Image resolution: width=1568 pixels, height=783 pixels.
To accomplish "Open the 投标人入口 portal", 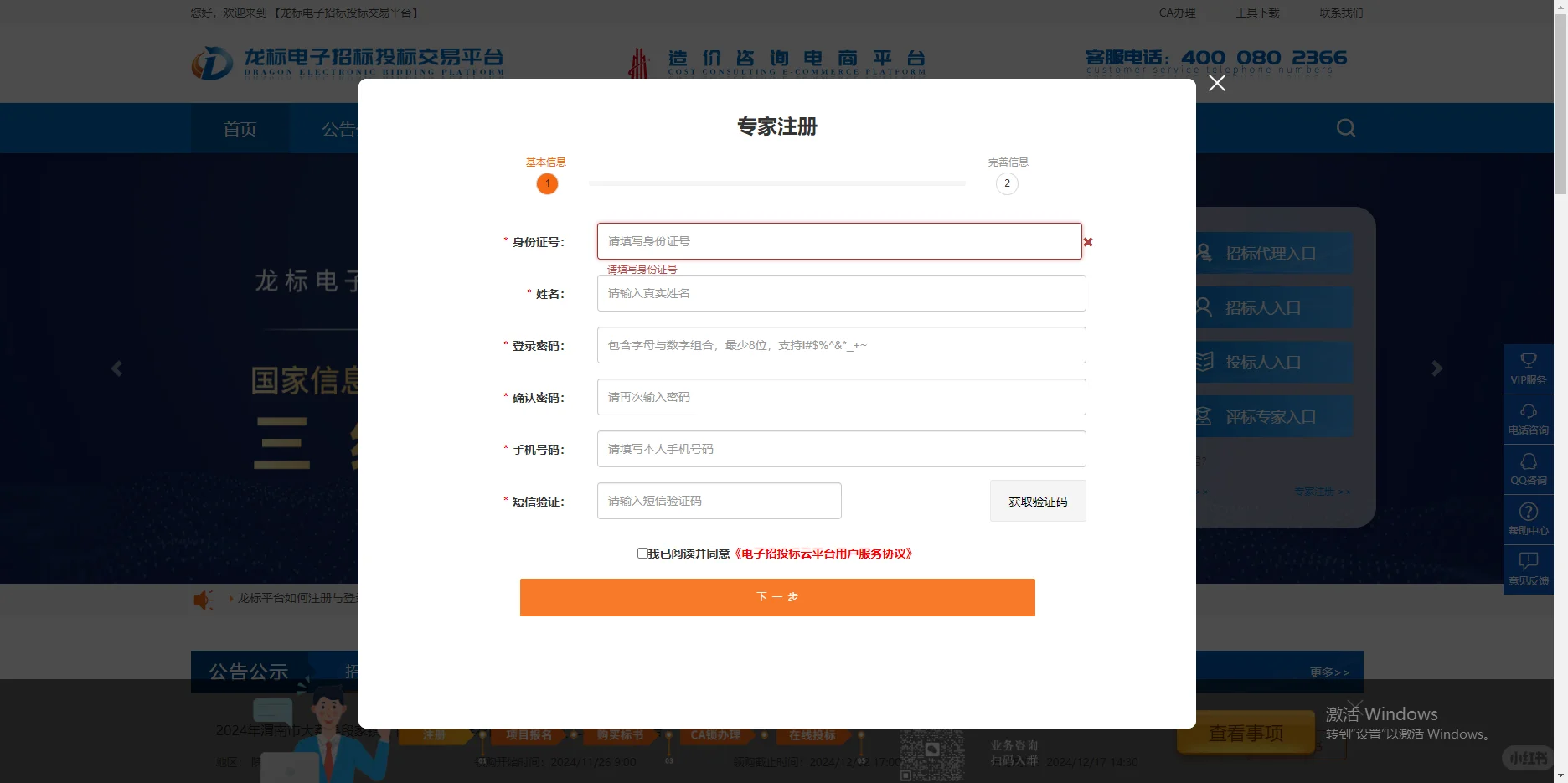I will [x=1270, y=362].
